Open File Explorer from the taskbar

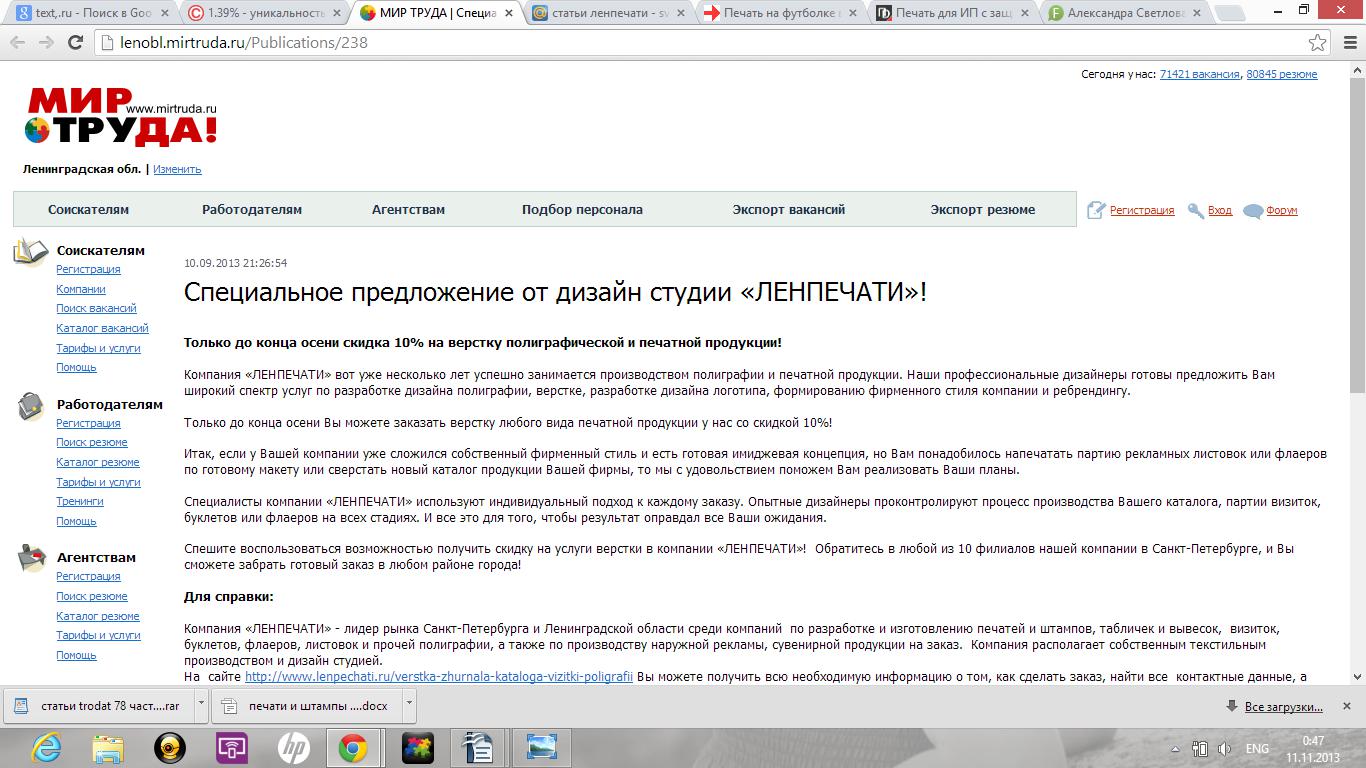108,747
